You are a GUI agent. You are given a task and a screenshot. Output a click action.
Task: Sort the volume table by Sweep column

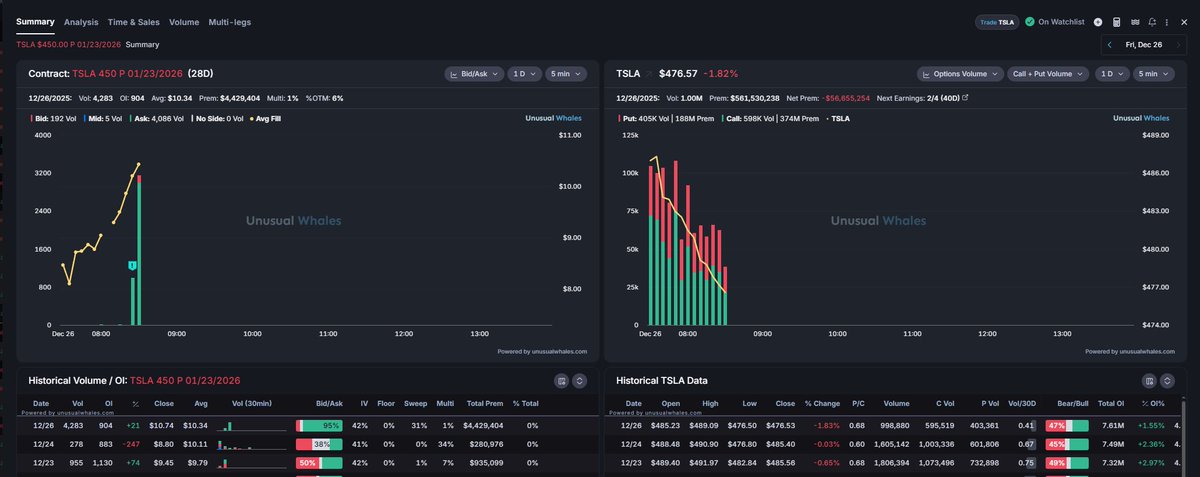pyautogui.click(x=416, y=403)
